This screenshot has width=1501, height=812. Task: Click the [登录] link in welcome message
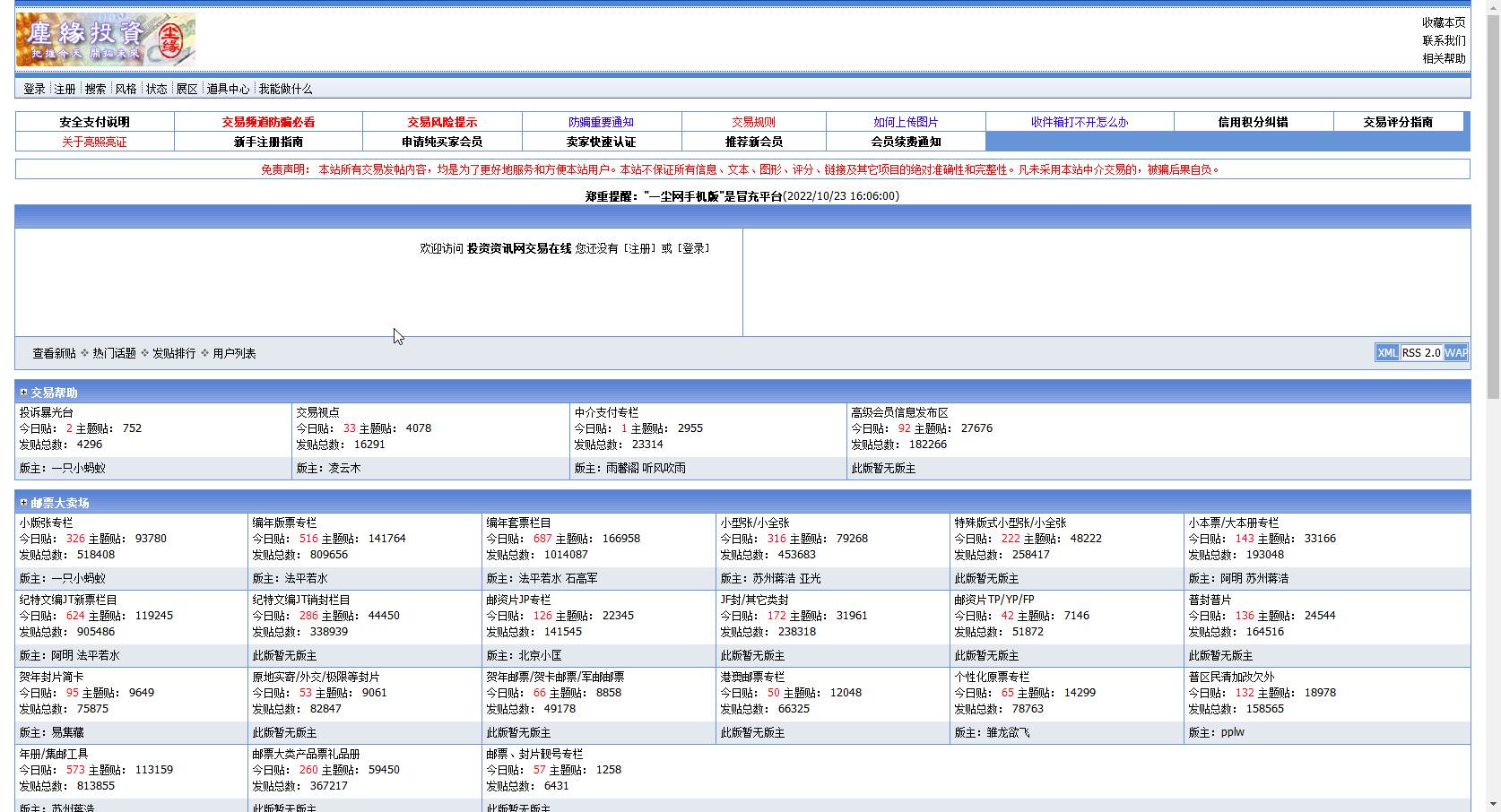(692, 248)
